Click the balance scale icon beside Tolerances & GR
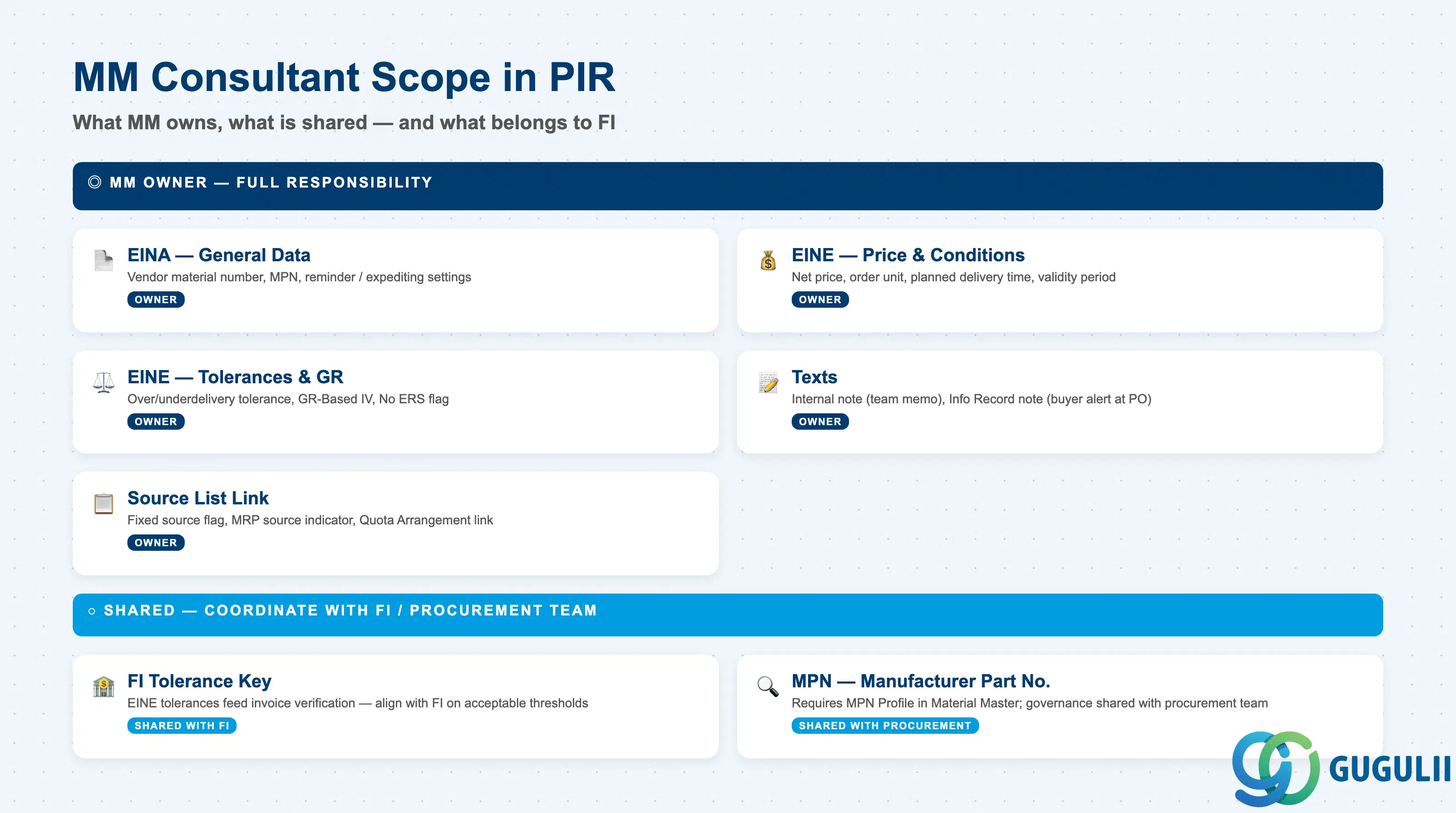The width and height of the screenshot is (1456, 813). click(103, 382)
